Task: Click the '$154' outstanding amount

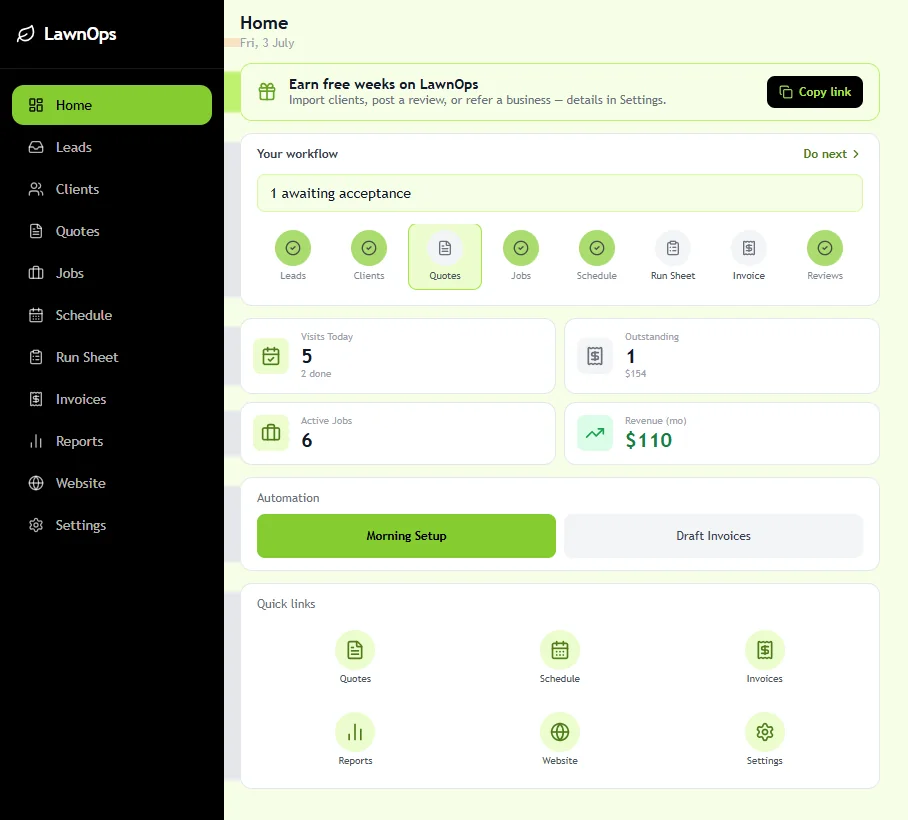Action: 635,374
